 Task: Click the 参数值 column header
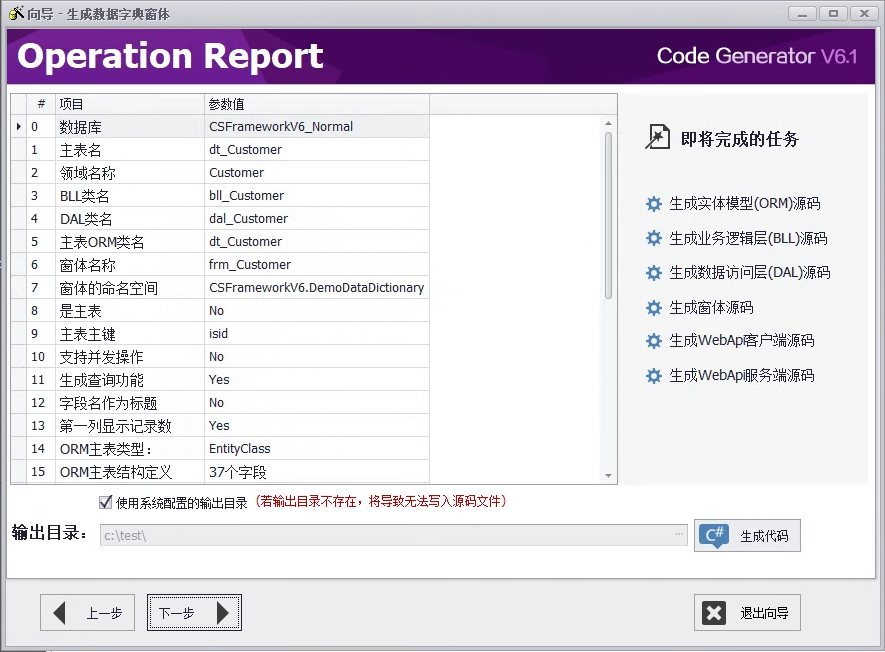pyautogui.click(x=317, y=104)
